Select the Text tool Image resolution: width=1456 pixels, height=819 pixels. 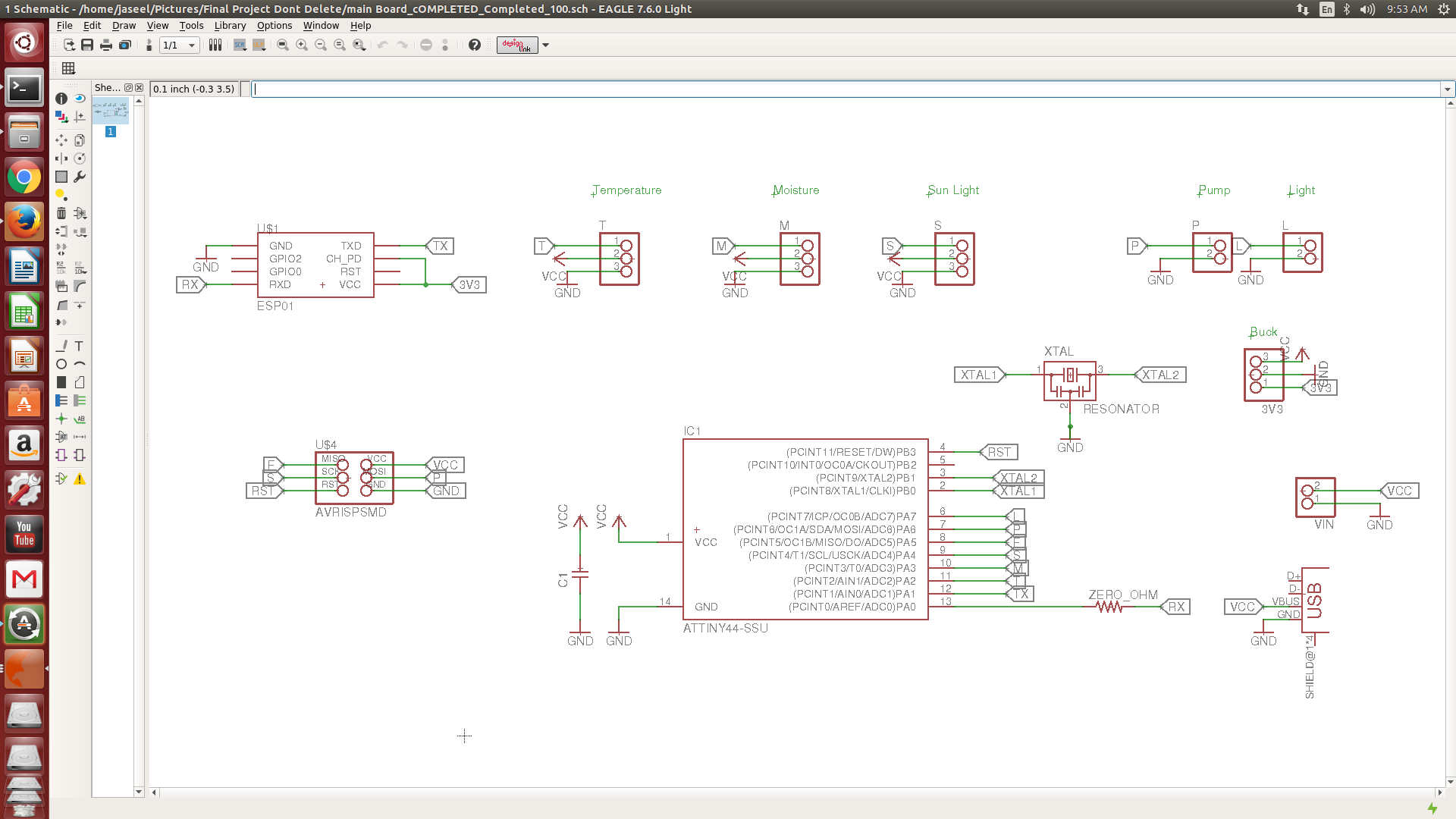point(79,346)
